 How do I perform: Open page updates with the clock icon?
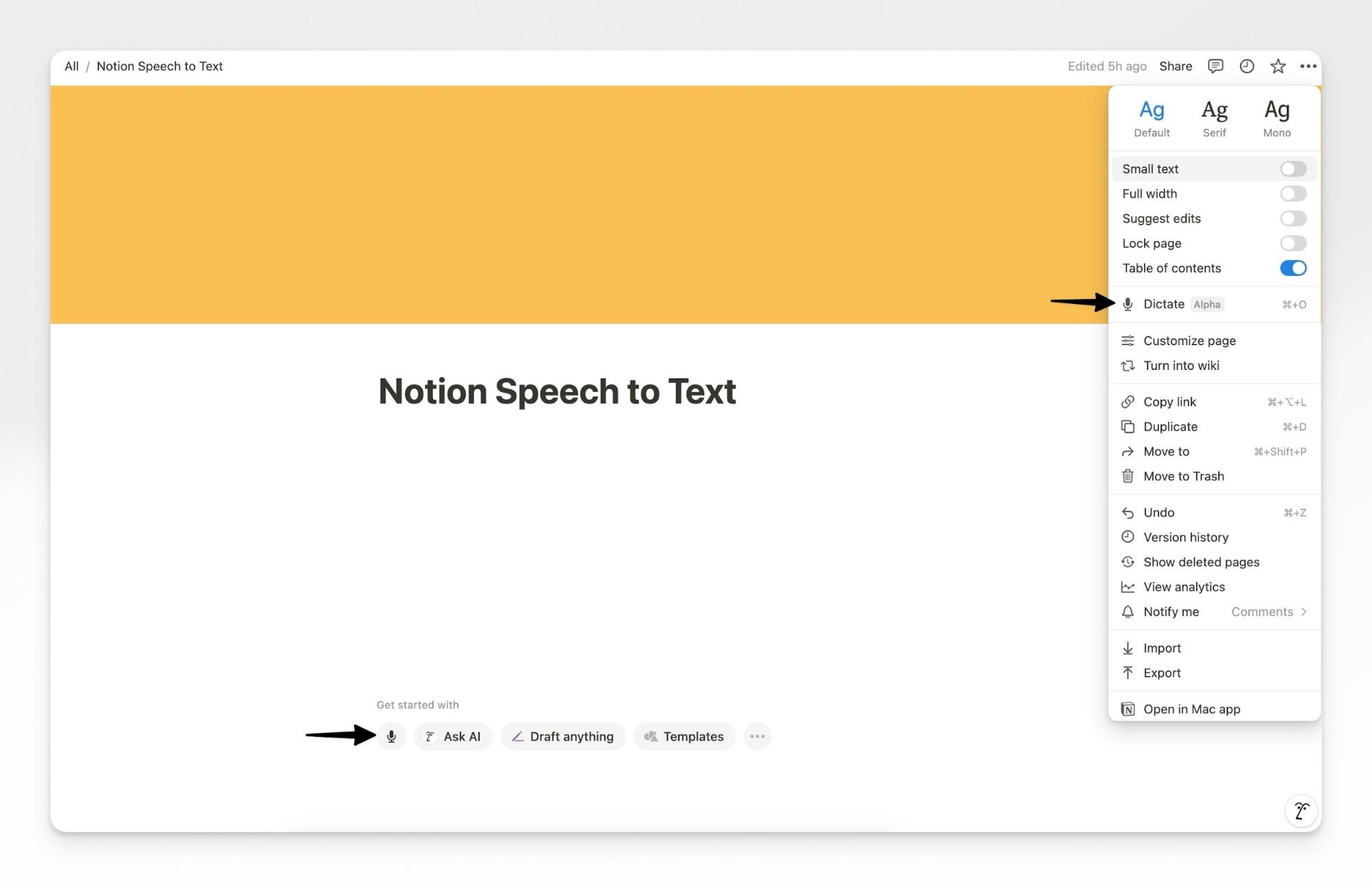coord(1246,66)
